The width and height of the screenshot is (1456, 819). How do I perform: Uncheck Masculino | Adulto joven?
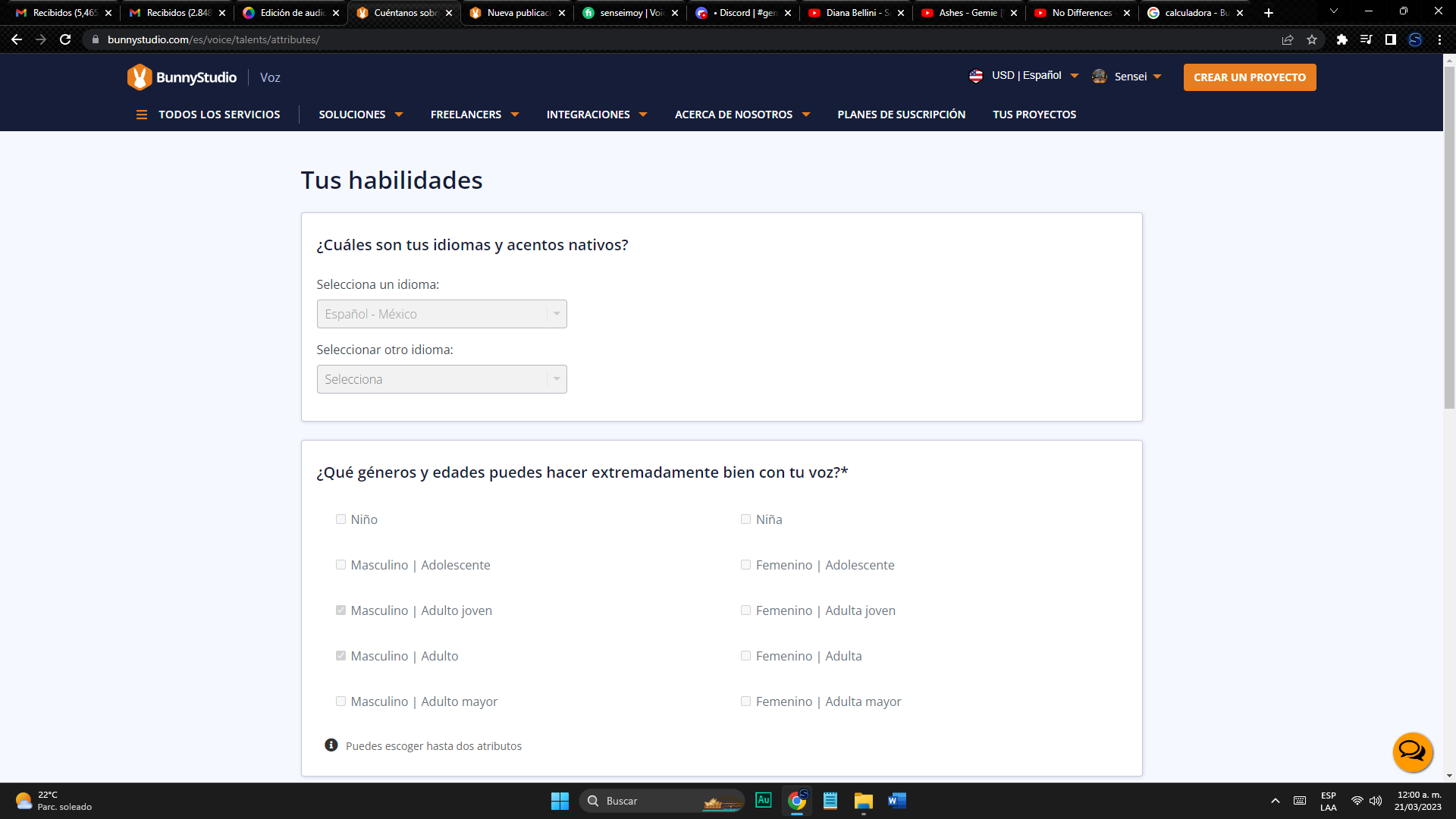340,610
